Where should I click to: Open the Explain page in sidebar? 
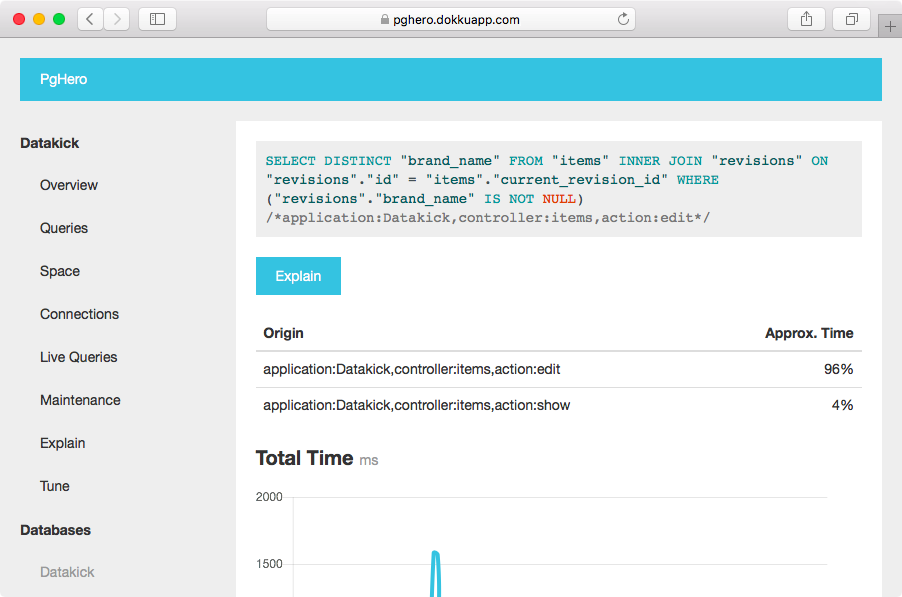[63, 443]
